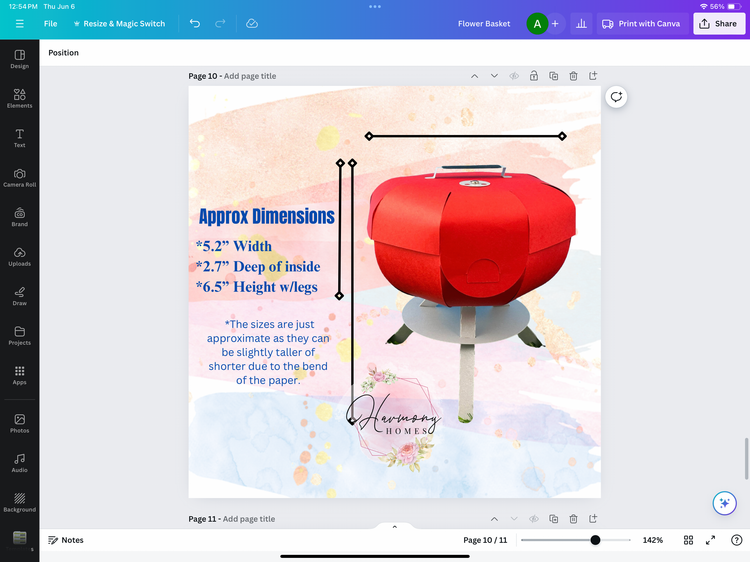Open the File menu

pos(50,23)
